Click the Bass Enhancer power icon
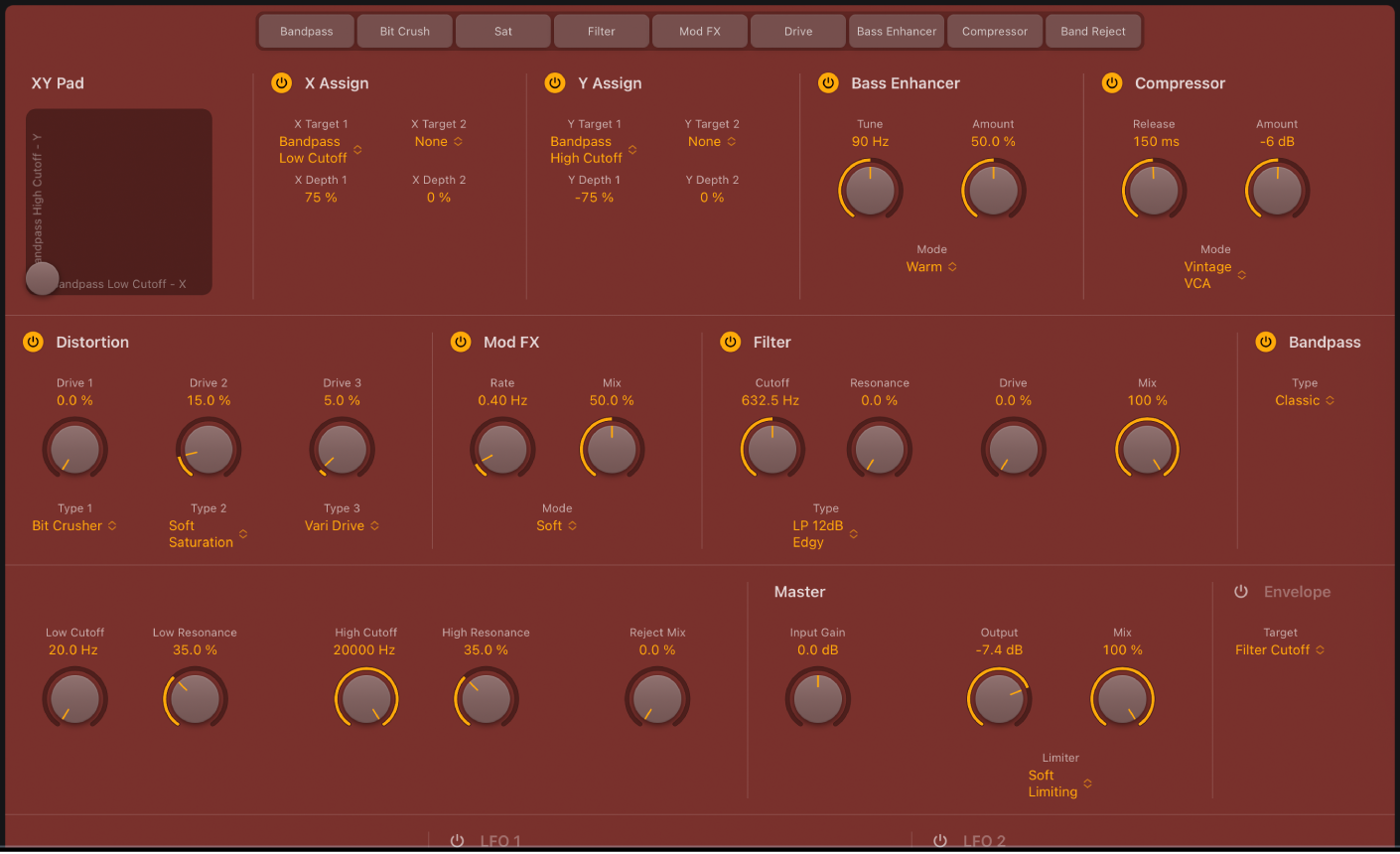Screen dimensions: 1400x854 pos(829,83)
